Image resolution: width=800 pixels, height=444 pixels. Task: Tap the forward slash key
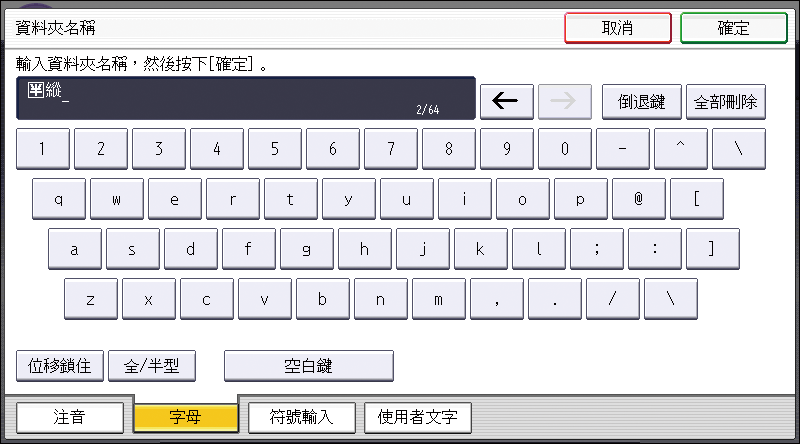(612, 299)
